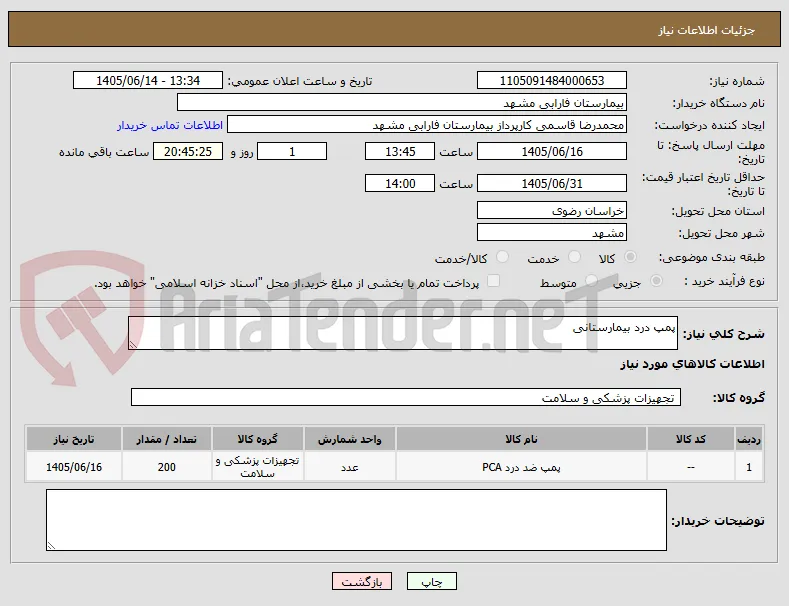Select the جزیی purchase type radio
This screenshot has width=789, height=606.
[x=656, y=281]
